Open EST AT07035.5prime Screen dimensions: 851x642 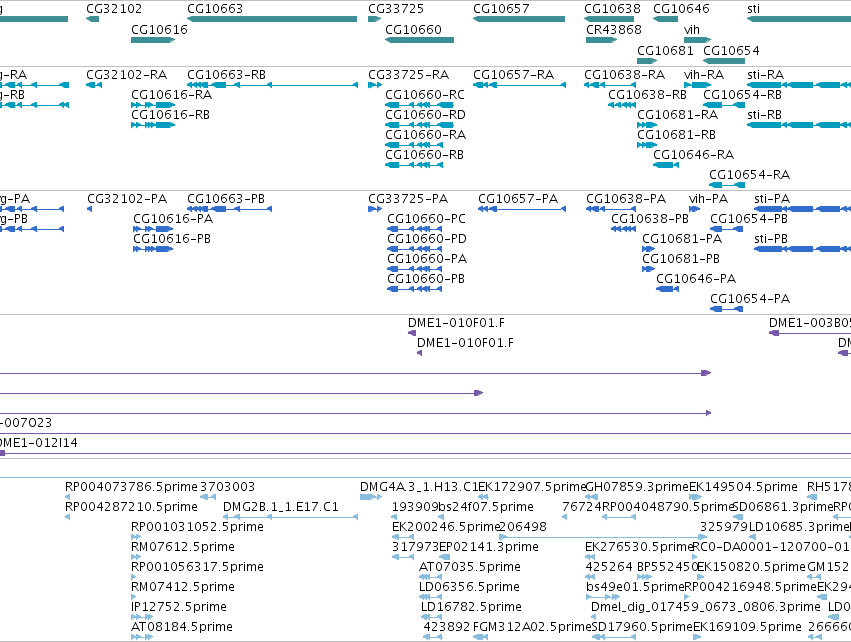coord(470,567)
